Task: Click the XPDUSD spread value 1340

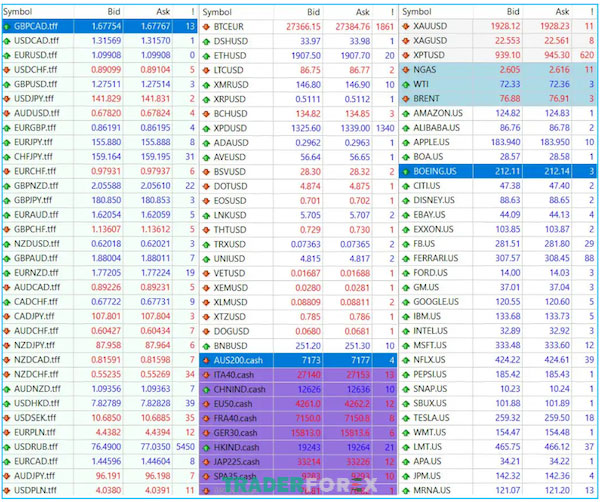Action: [x=385, y=129]
